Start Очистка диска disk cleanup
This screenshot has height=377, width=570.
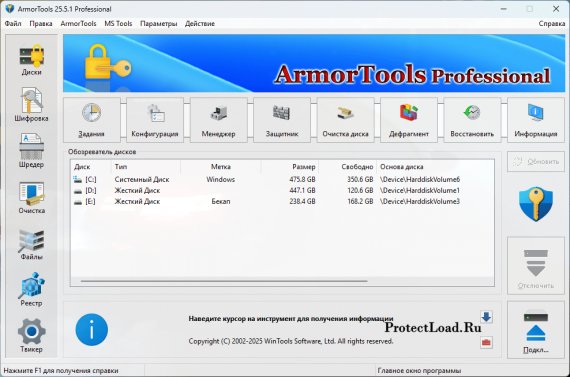pos(345,120)
